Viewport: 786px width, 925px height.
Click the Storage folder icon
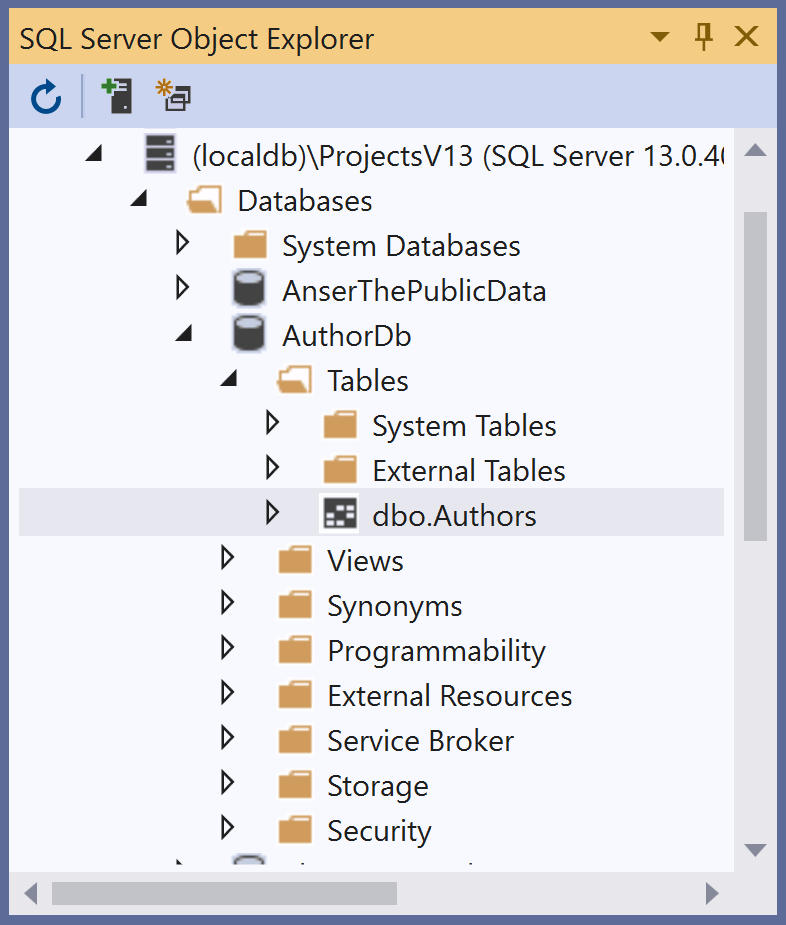[295, 785]
